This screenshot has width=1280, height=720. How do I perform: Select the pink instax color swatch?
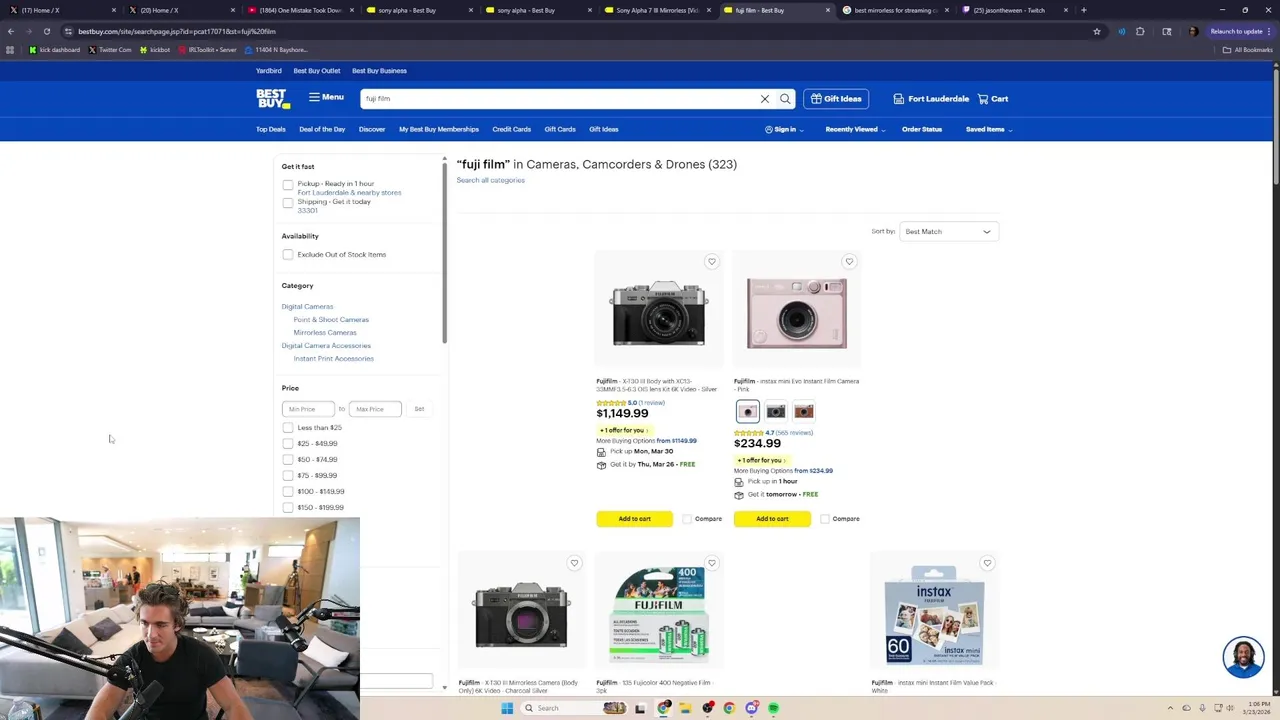coord(748,411)
